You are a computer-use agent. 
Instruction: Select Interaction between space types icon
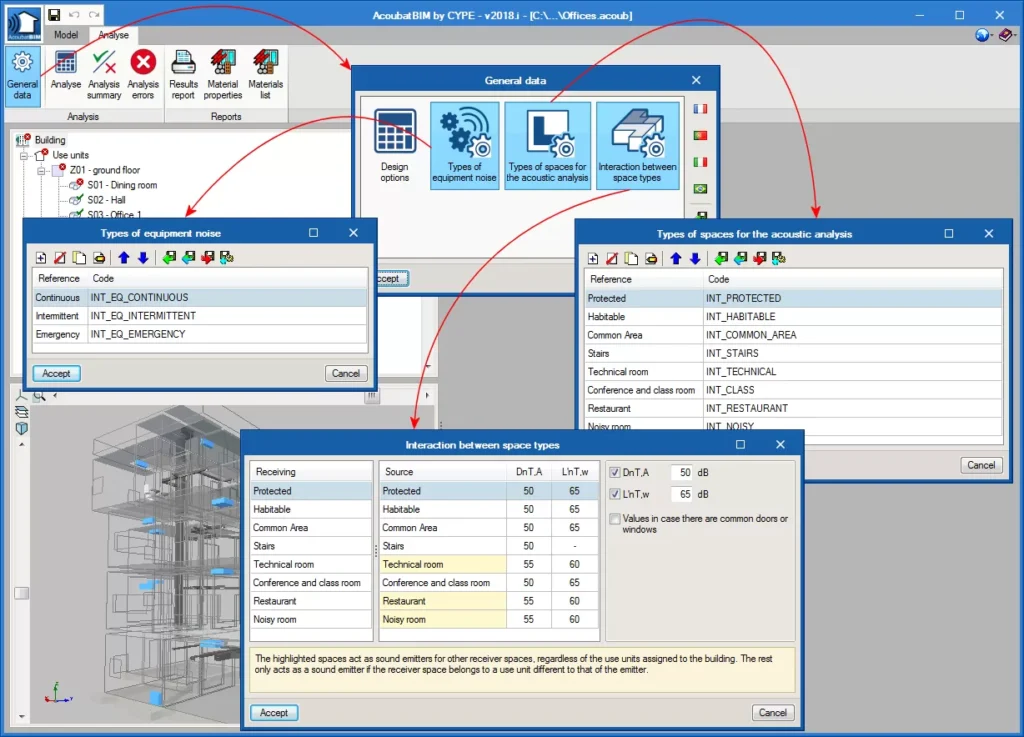[637, 146]
